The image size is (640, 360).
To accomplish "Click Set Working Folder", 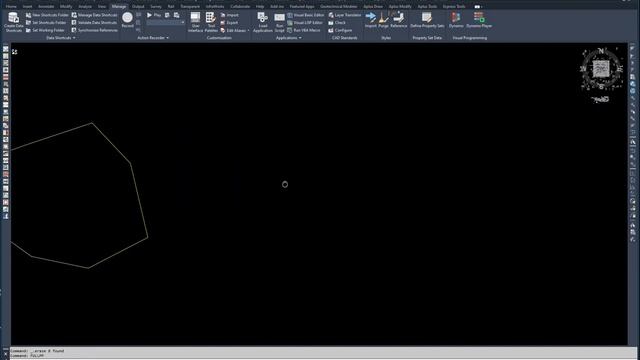I will 45,30.
